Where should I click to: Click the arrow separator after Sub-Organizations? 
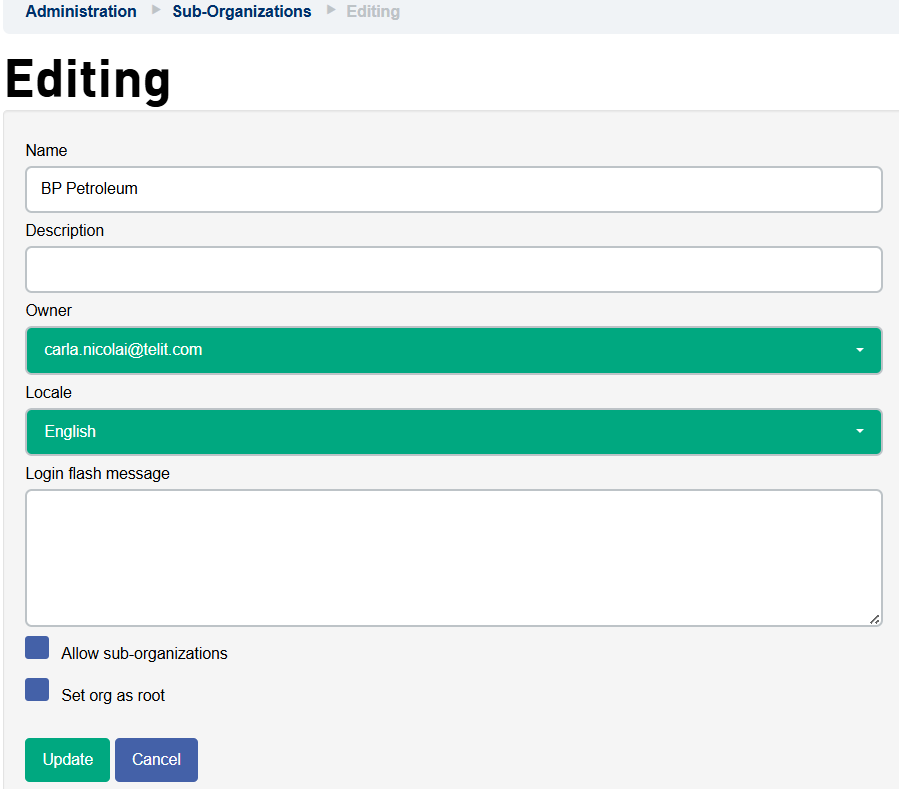click(x=331, y=10)
